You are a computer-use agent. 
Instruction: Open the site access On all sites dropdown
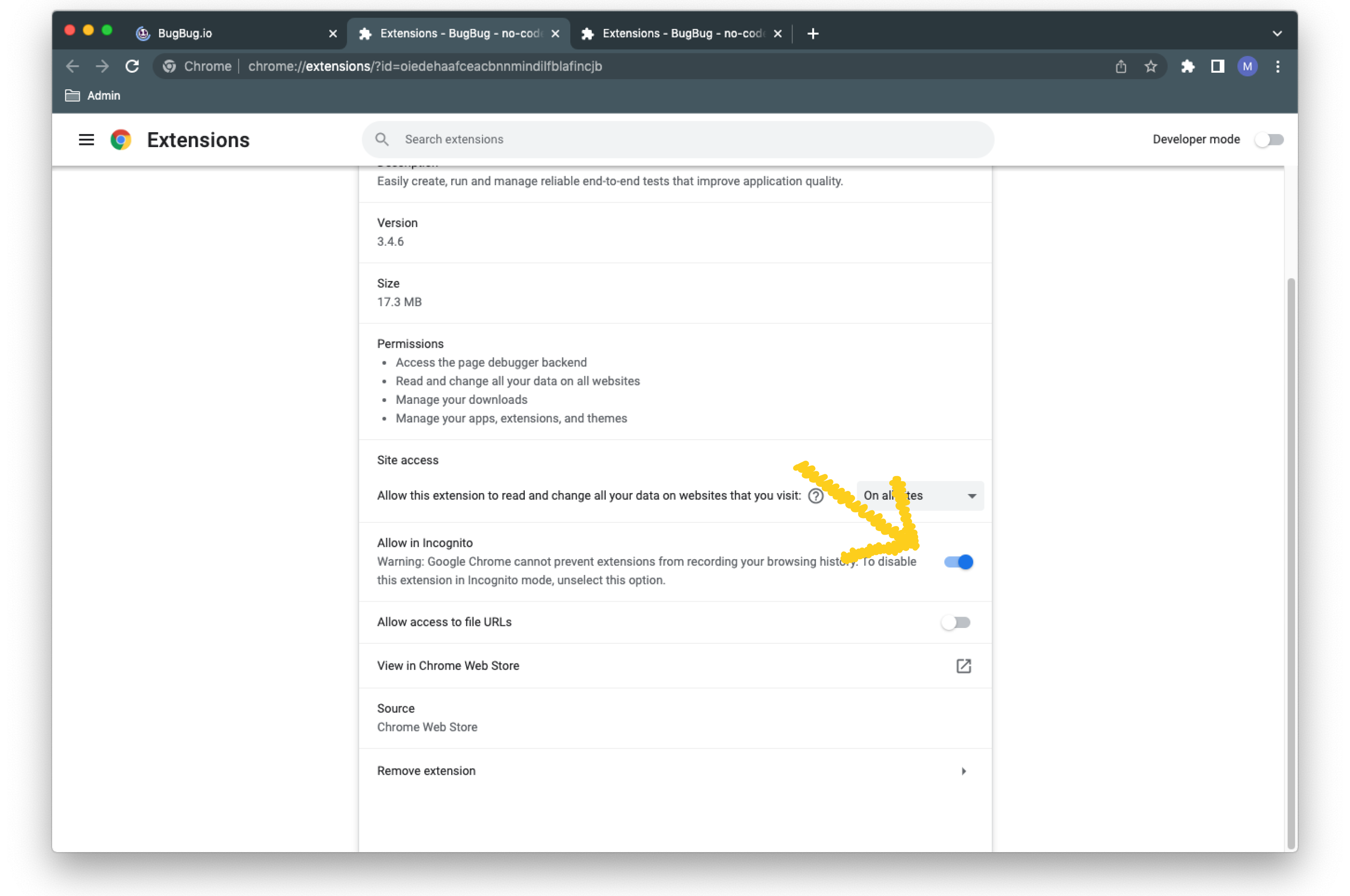pos(919,496)
